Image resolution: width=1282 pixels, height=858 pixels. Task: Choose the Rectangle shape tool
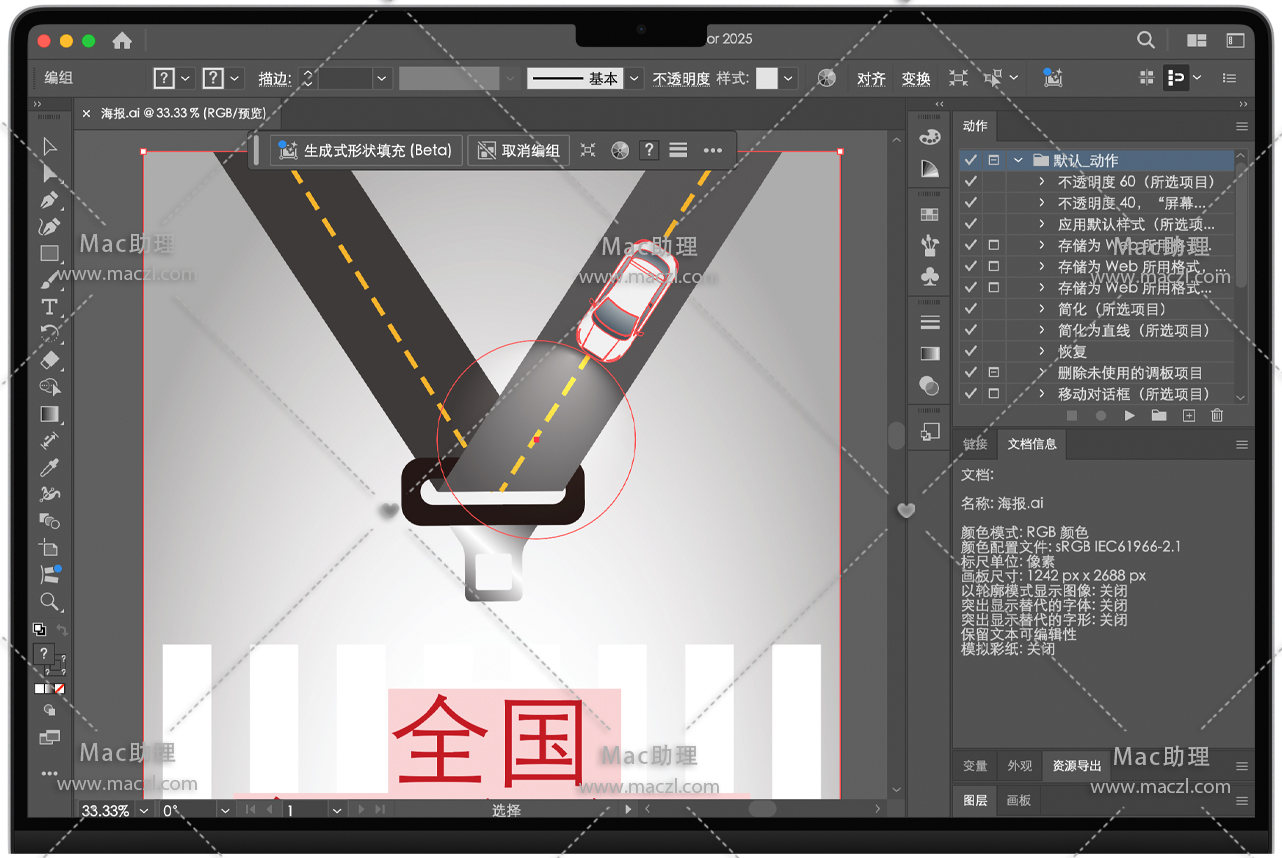click(x=49, y=254)
